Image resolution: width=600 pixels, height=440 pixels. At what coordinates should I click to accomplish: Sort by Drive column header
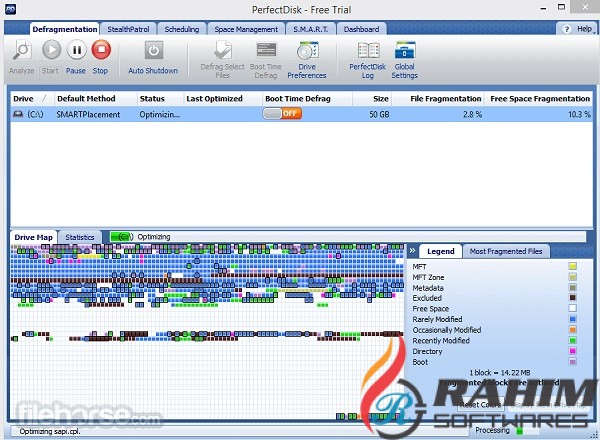[32, 99]
